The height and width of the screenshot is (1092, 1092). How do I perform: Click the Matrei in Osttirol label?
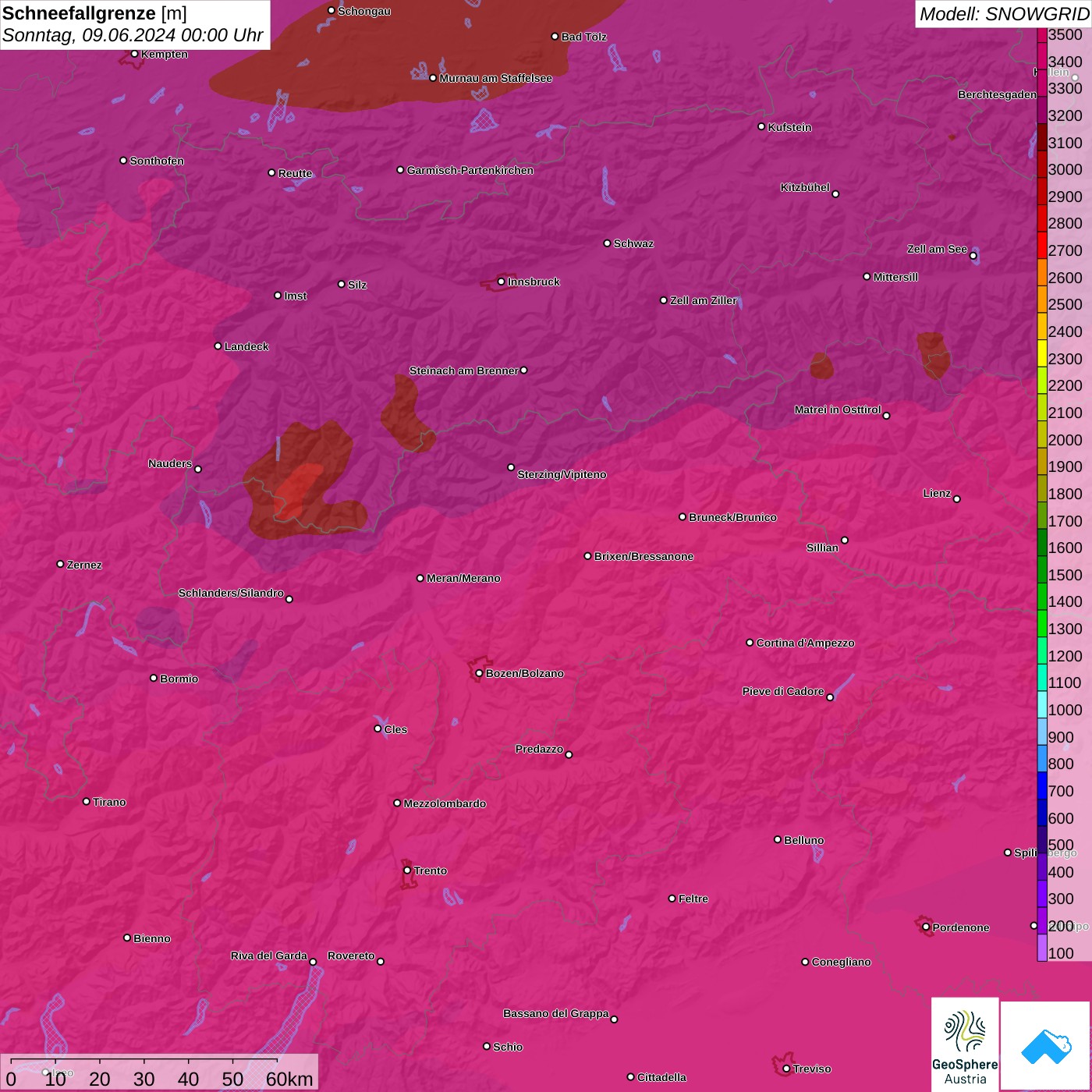pyautogui.click(x=838, y=409)
